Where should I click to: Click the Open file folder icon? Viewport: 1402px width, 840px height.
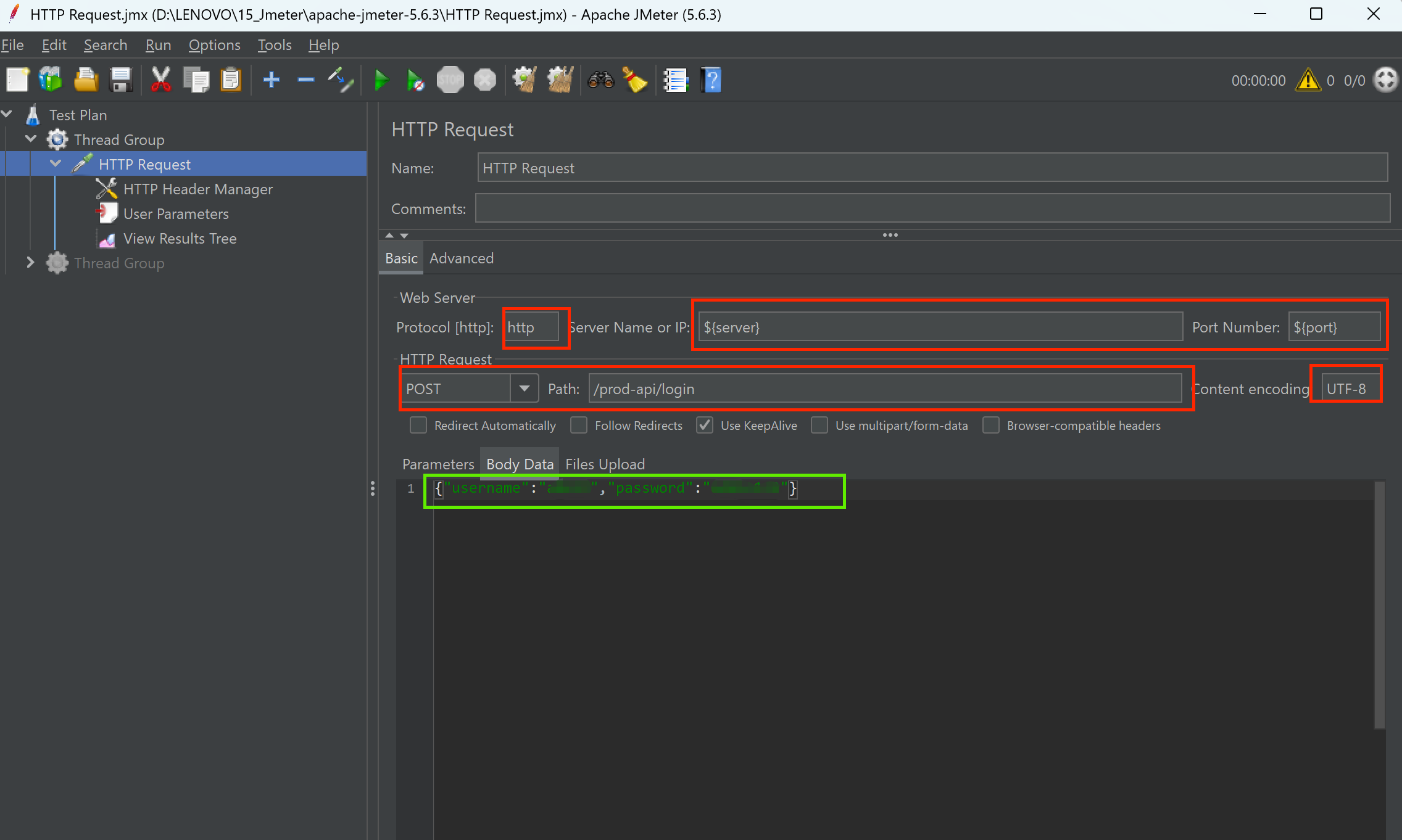tap(86, 80)
